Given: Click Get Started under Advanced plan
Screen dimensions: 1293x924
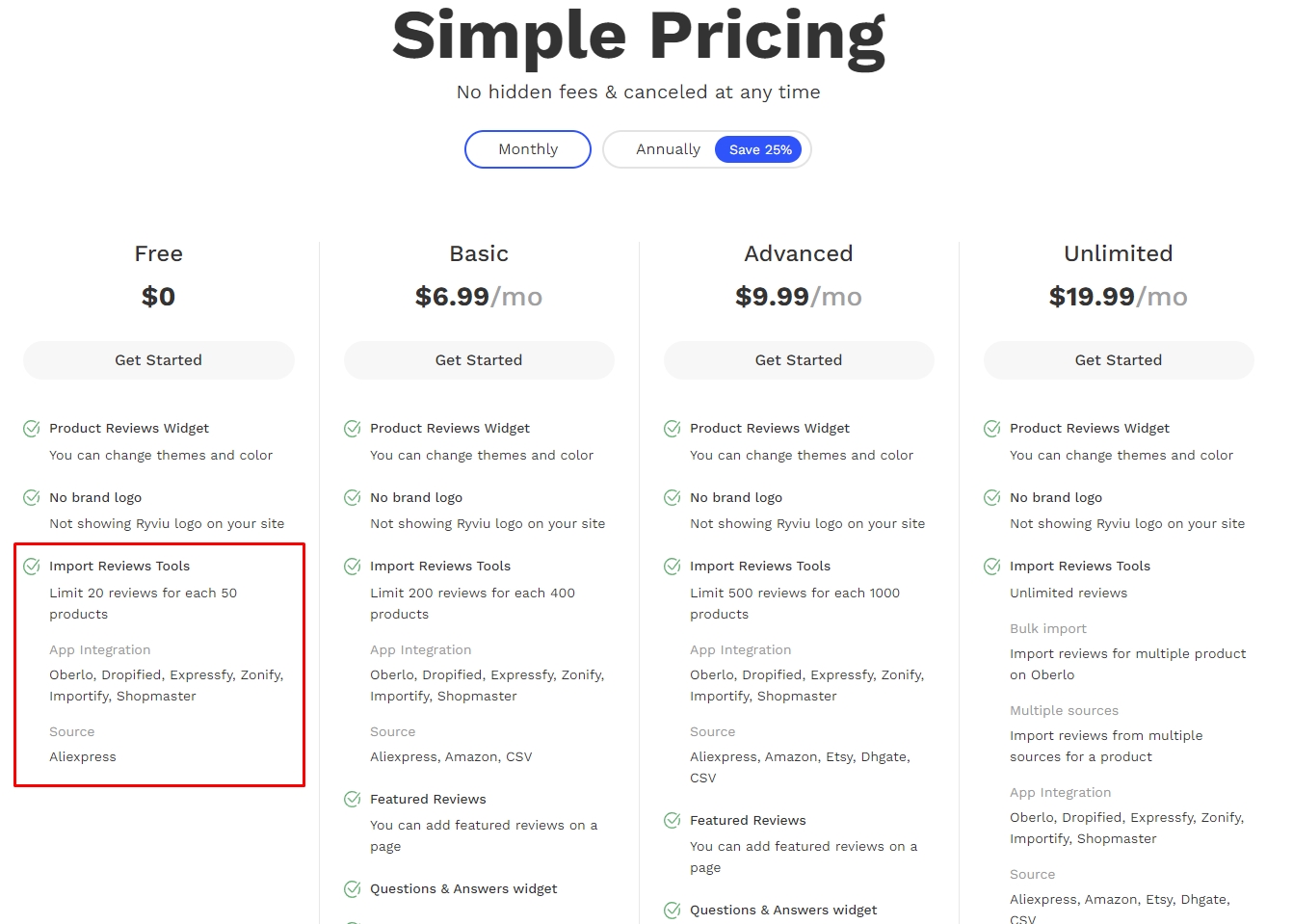Looking at the screenshot, I should click(x=799, y=360).
